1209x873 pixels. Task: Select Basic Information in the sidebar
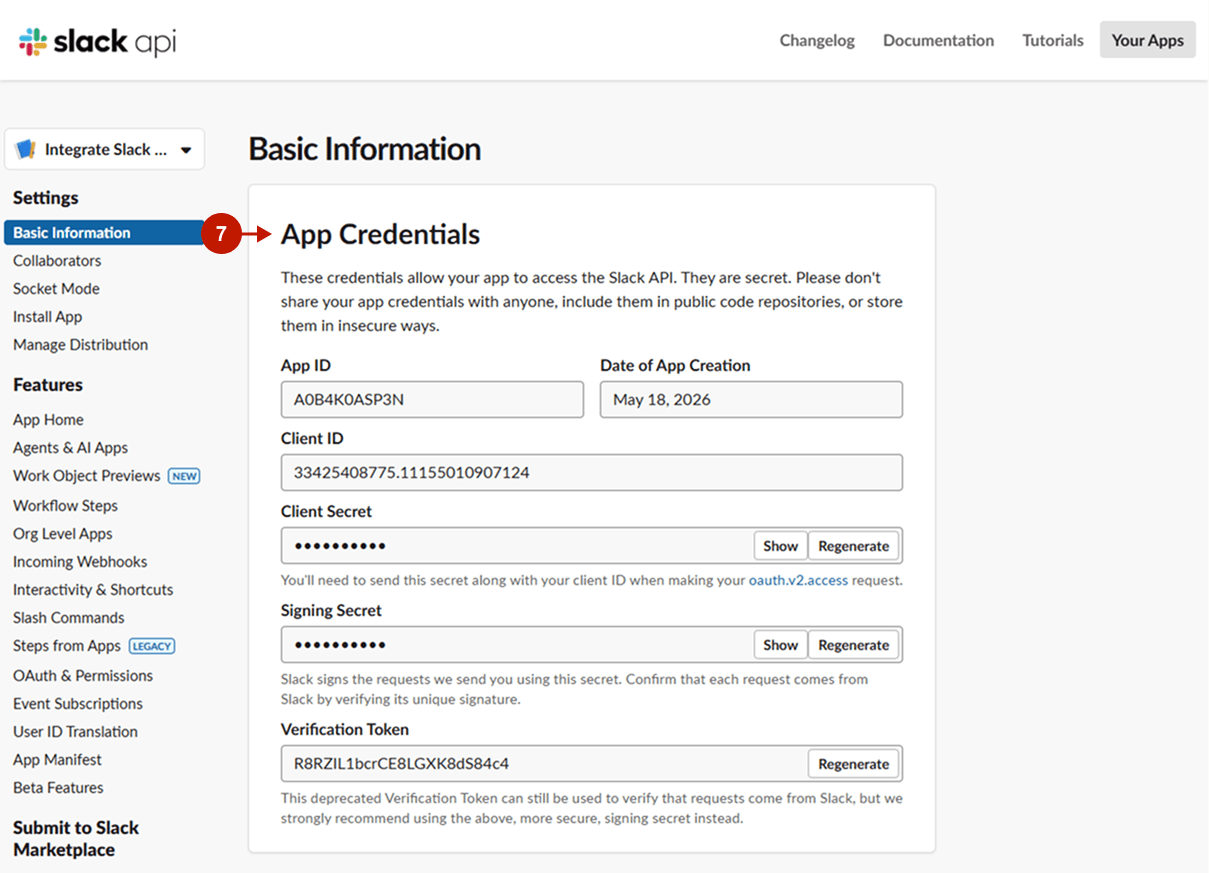[105, 233]
